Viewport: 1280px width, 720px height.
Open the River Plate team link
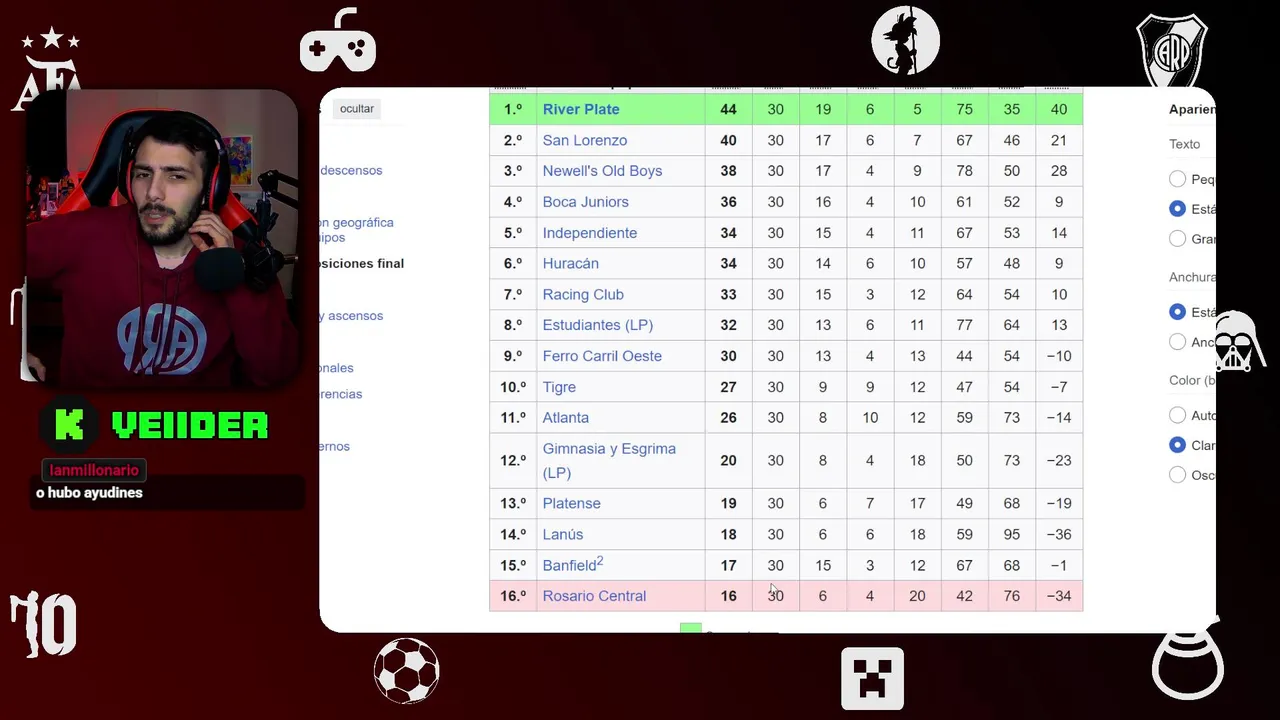581,109
